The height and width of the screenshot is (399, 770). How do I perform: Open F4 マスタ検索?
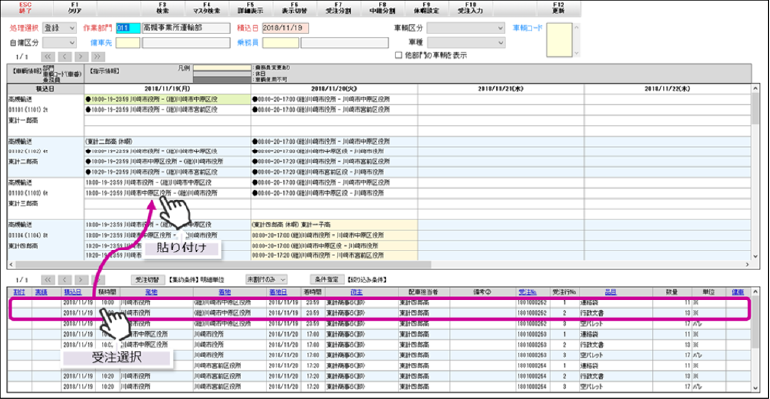207,8
